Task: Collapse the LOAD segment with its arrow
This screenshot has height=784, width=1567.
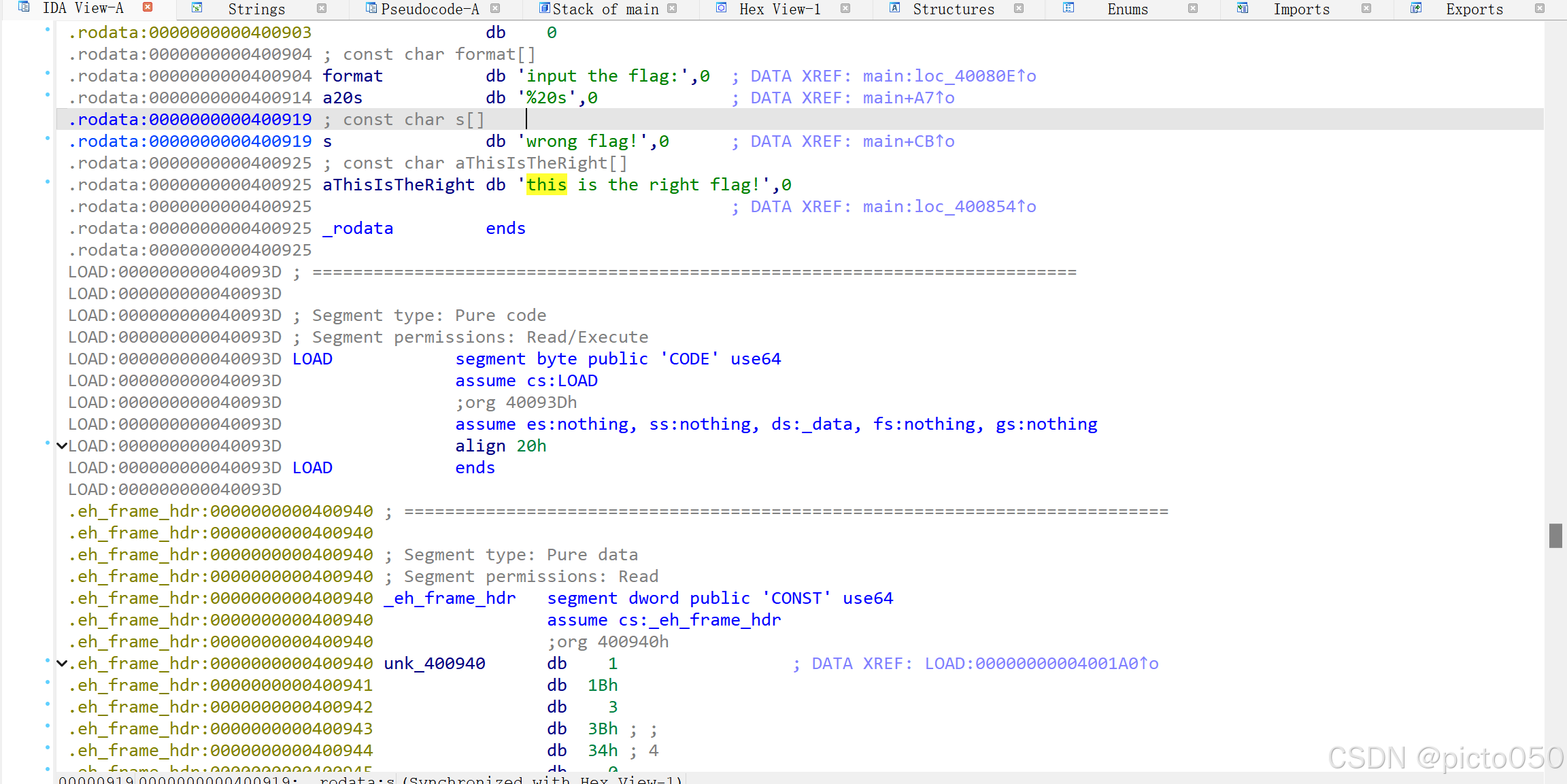Action: tap(61, 445)
